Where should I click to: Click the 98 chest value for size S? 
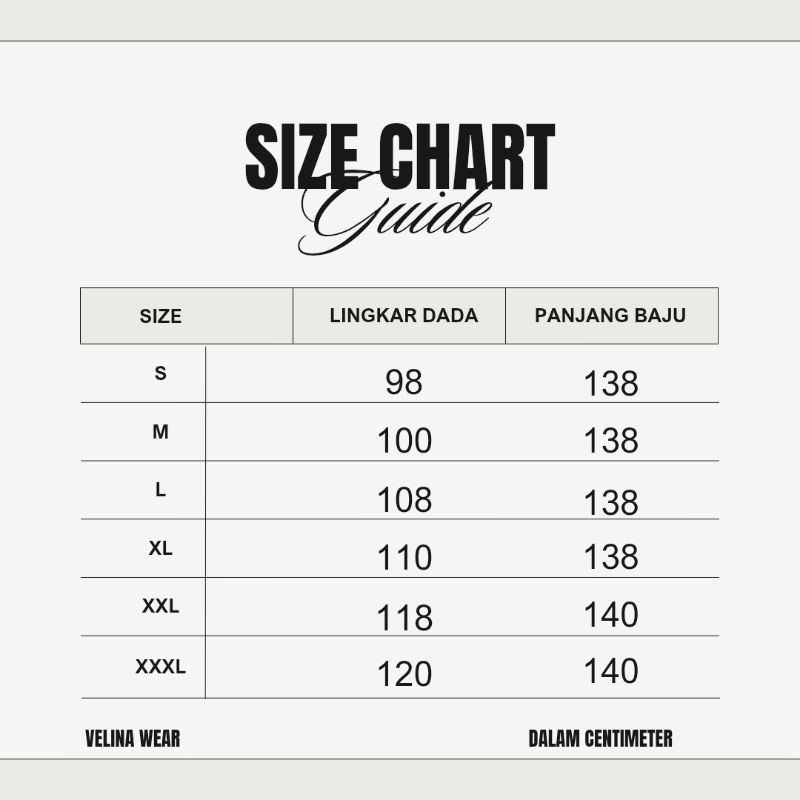pyautogui.click(x=404, y=382)
